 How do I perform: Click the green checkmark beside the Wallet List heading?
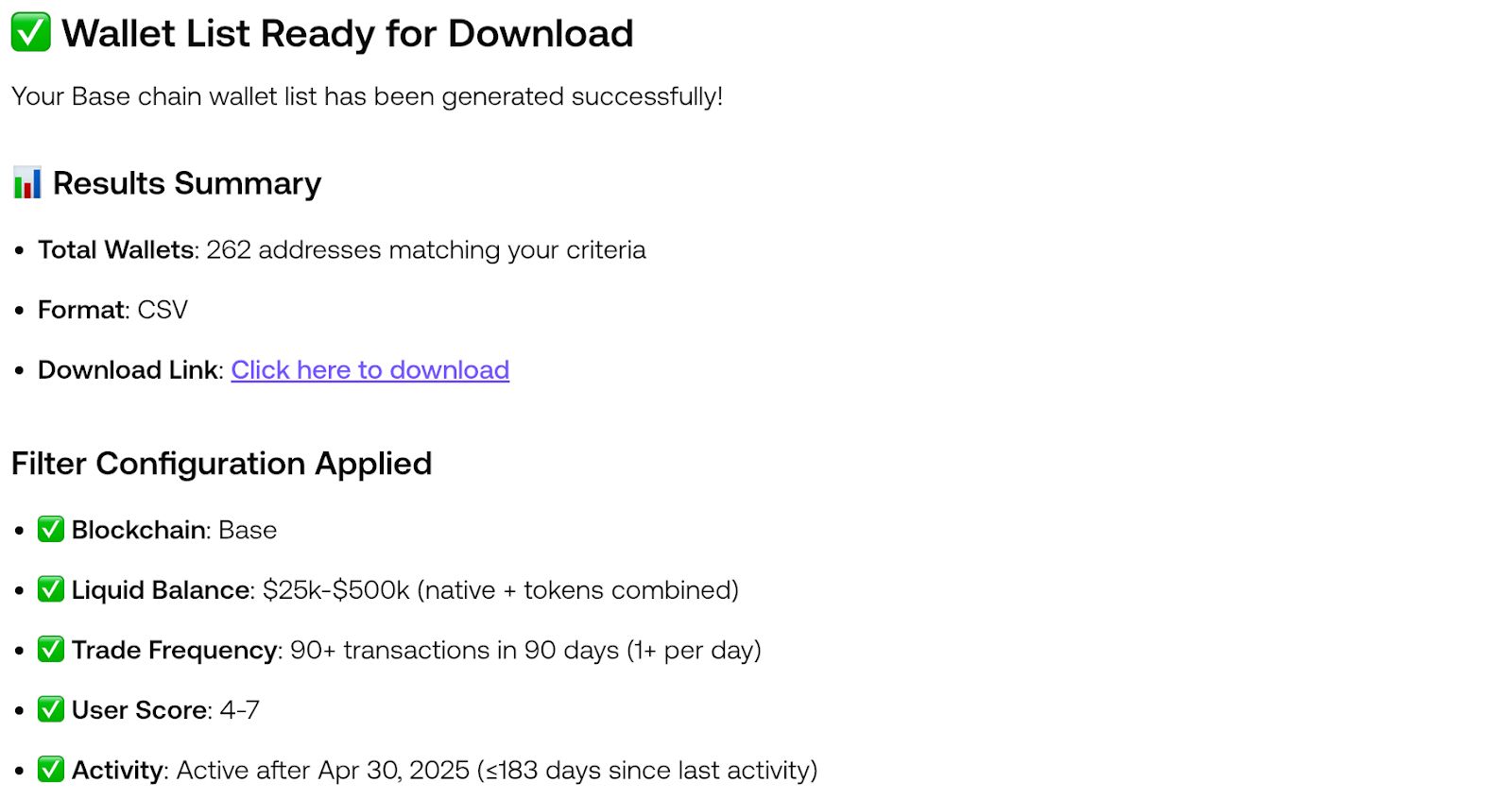[x=30, y=33]
